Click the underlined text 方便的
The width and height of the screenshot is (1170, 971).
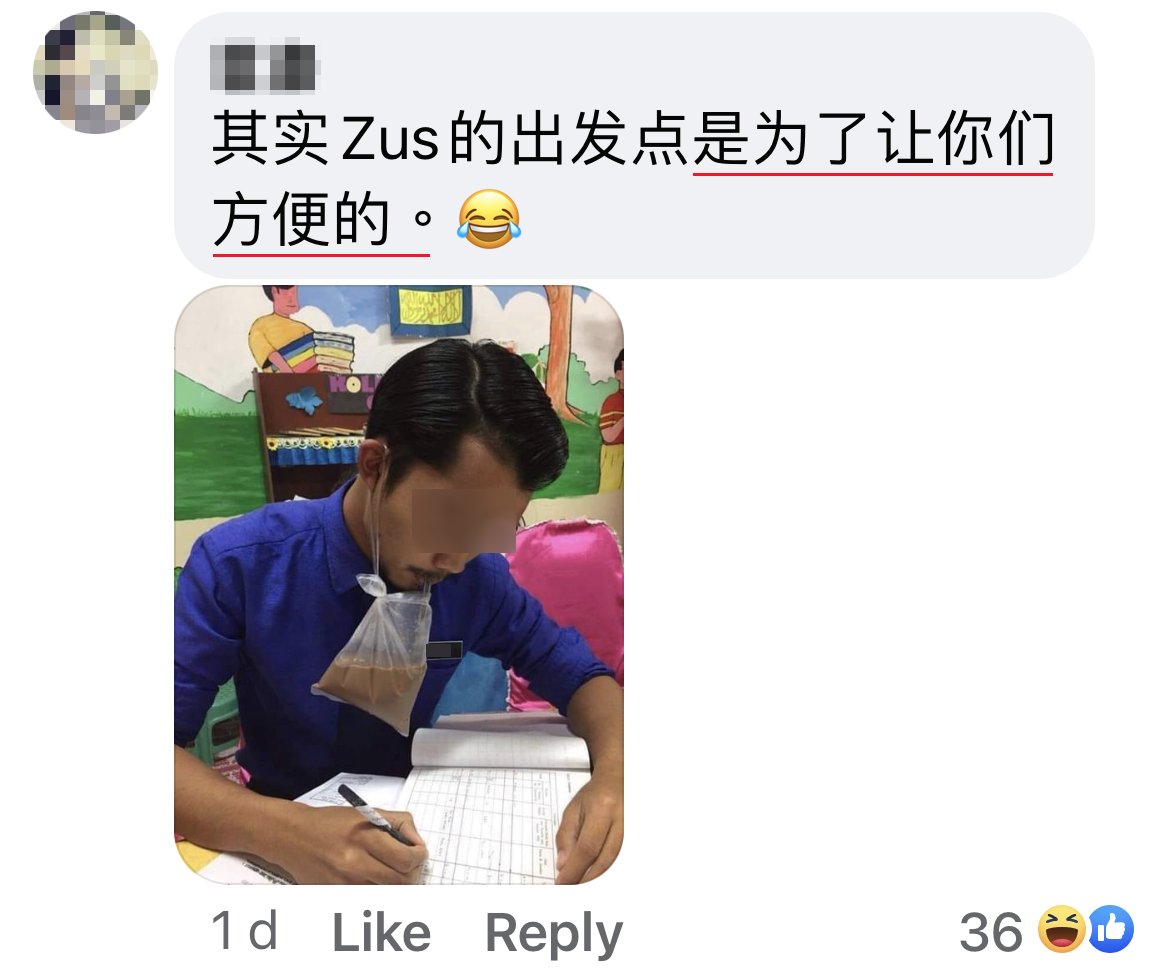coord(301,219)
